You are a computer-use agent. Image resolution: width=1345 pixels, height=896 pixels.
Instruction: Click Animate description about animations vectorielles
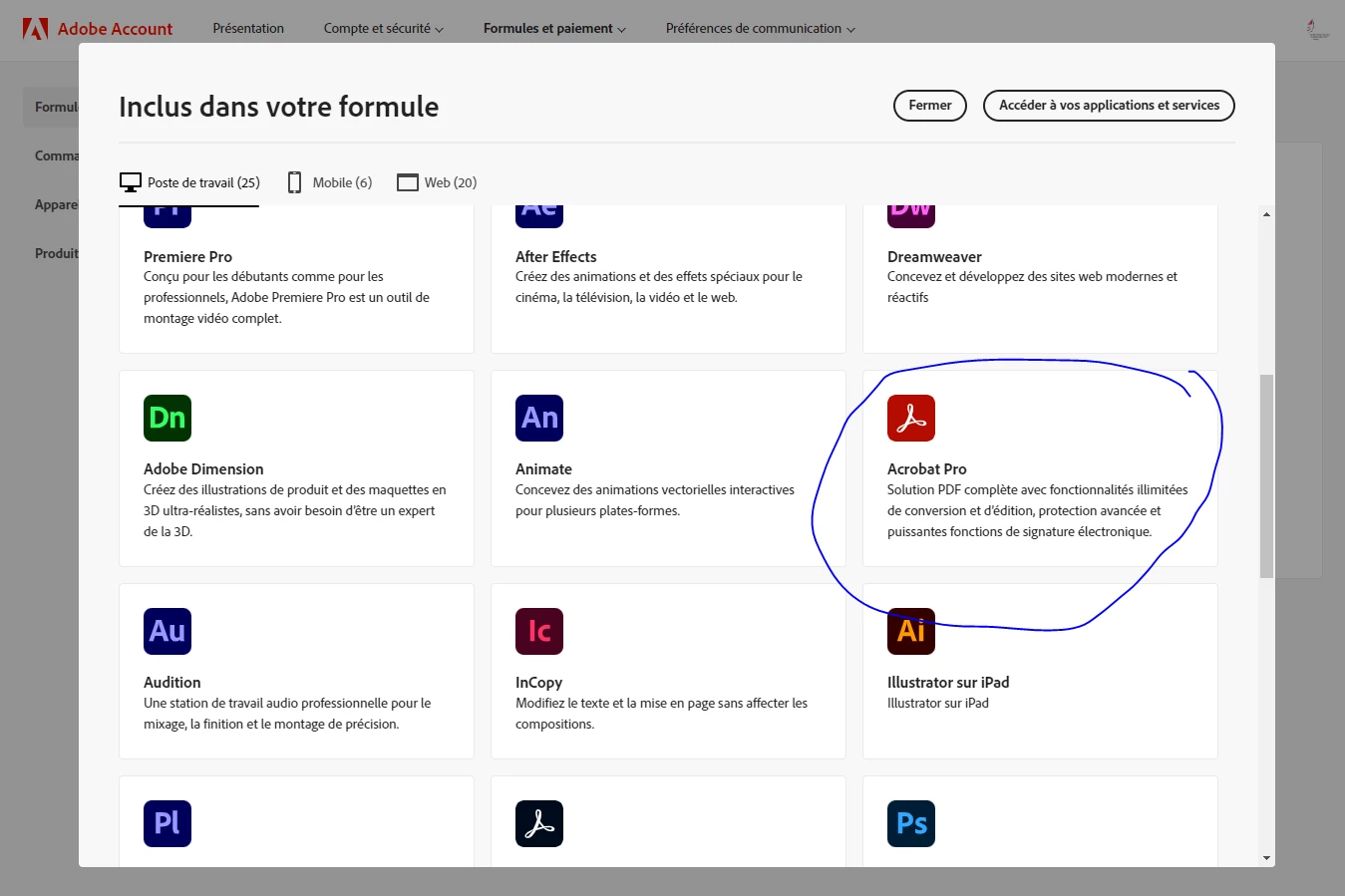[x=655, y=500]
